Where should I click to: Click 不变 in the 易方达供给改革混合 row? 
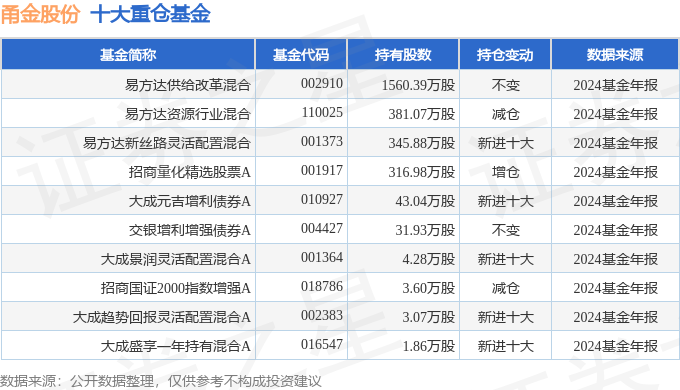[x=505, y=85]
